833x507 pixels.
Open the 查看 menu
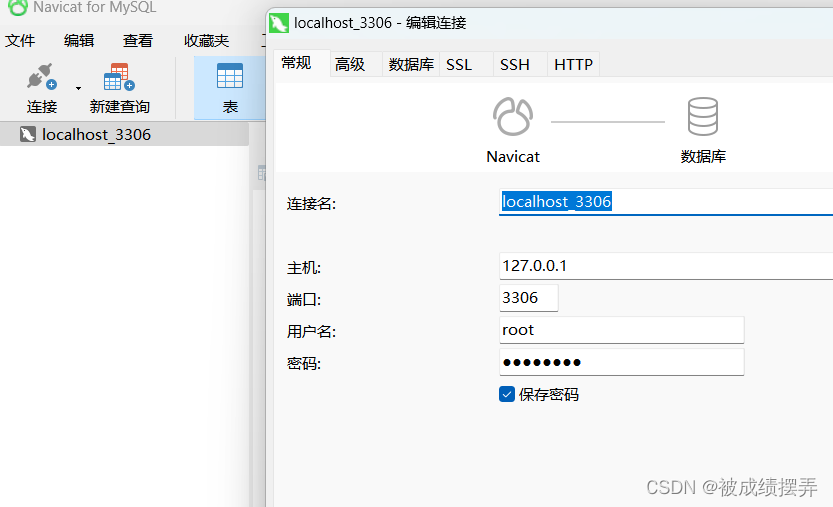click(138, 40)
